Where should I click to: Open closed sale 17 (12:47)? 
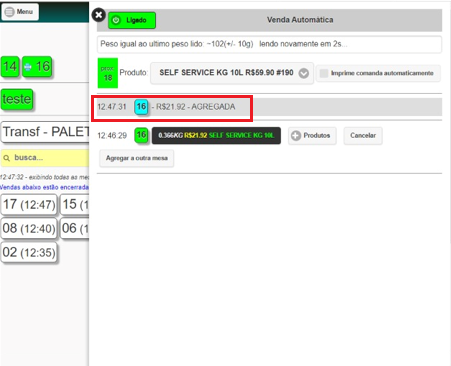pyautogui.click(x=29, y=205)
